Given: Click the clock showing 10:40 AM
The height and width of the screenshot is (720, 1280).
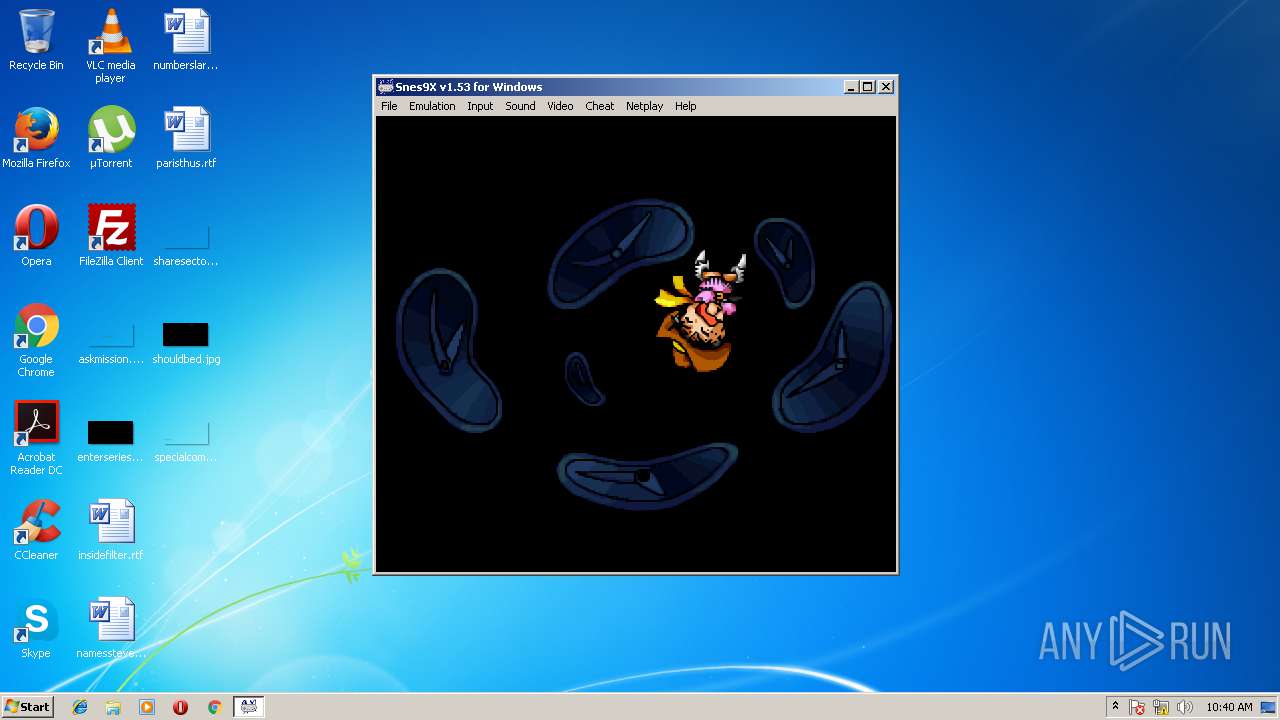Looking at the screenshot, I should click(1229, 707).
